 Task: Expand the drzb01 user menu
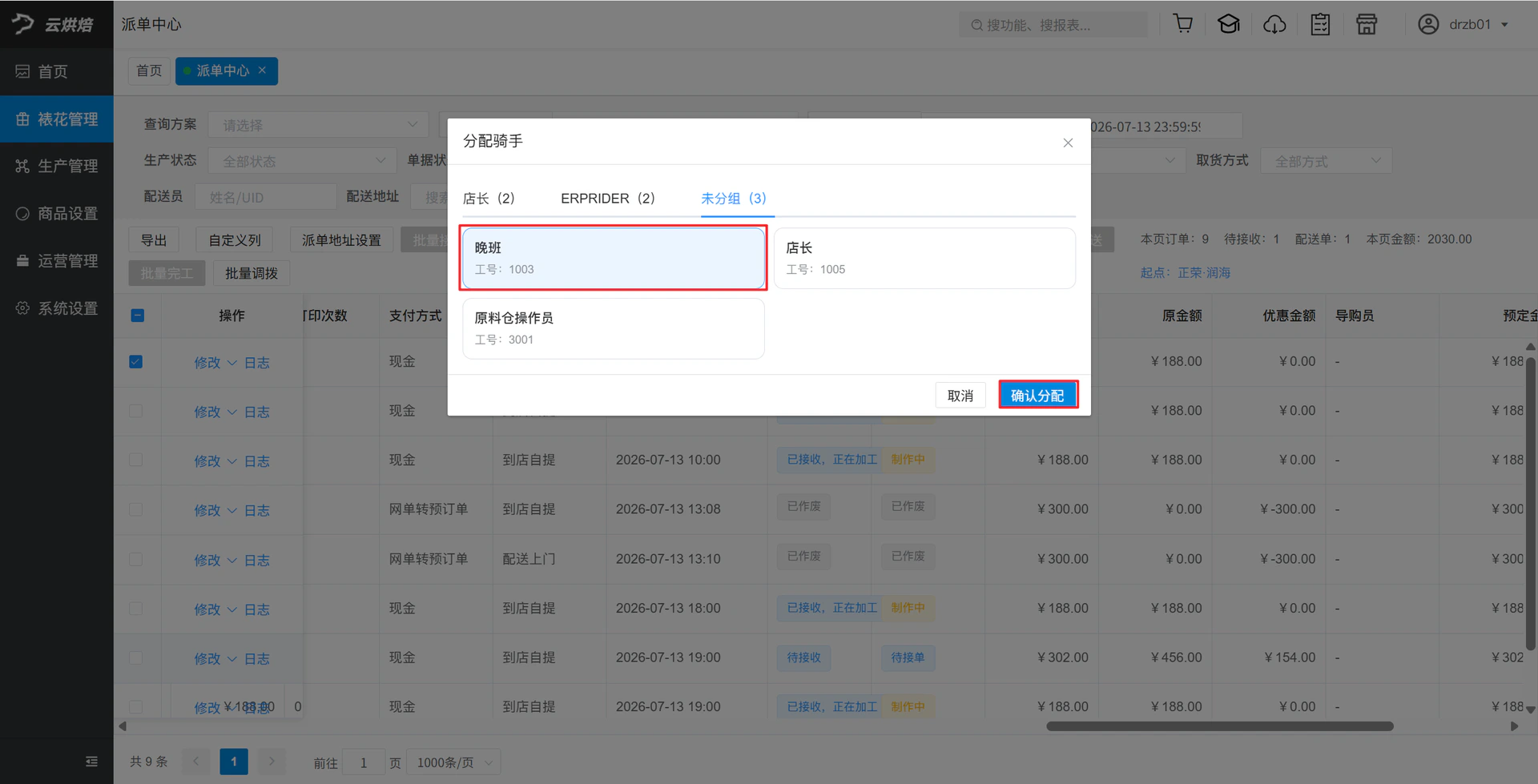(x=1464, y=24)
